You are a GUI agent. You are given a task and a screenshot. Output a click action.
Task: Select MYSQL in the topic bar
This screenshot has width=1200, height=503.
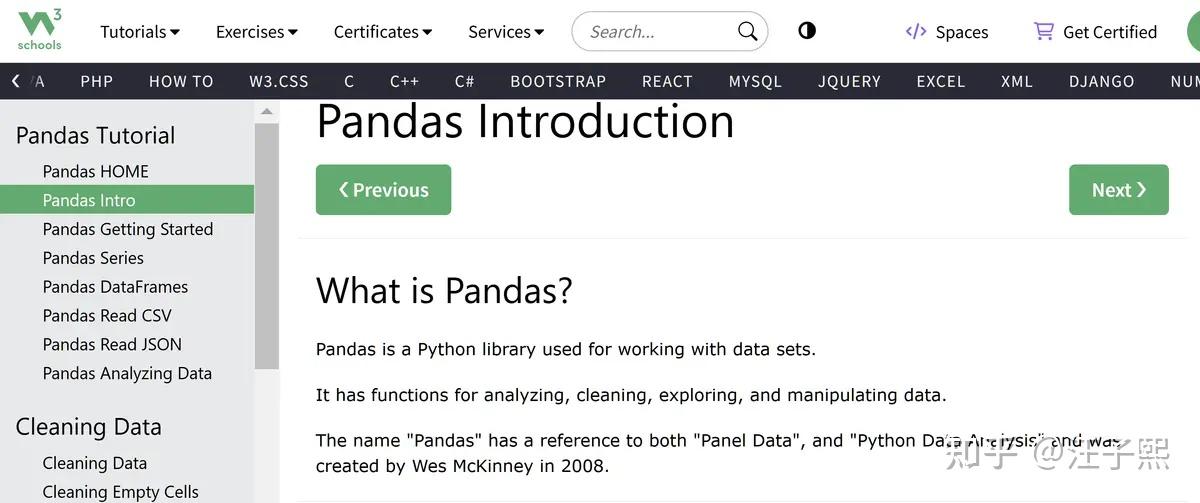(755, 82)
